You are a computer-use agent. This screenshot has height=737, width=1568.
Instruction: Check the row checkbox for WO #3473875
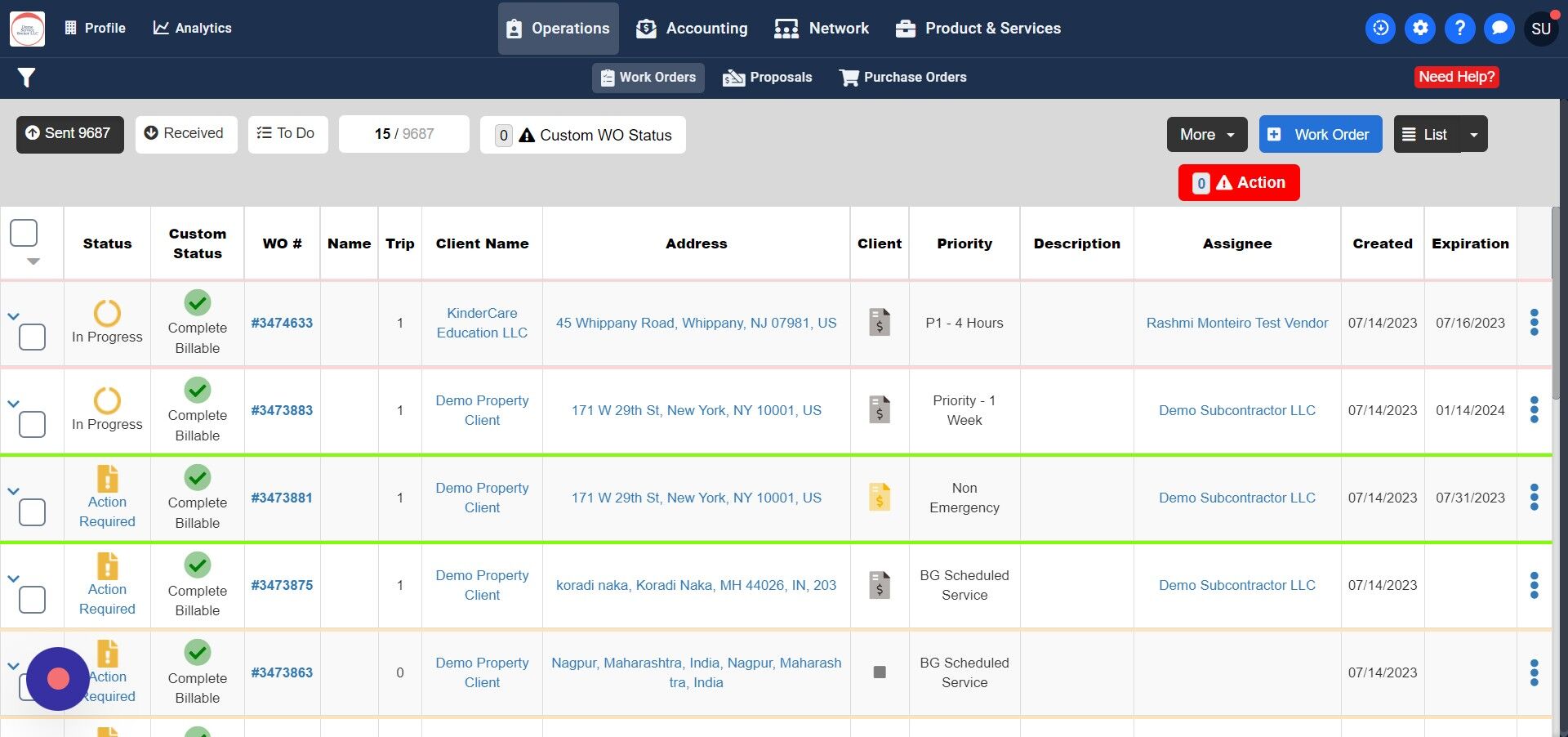[x=32, y=600]
